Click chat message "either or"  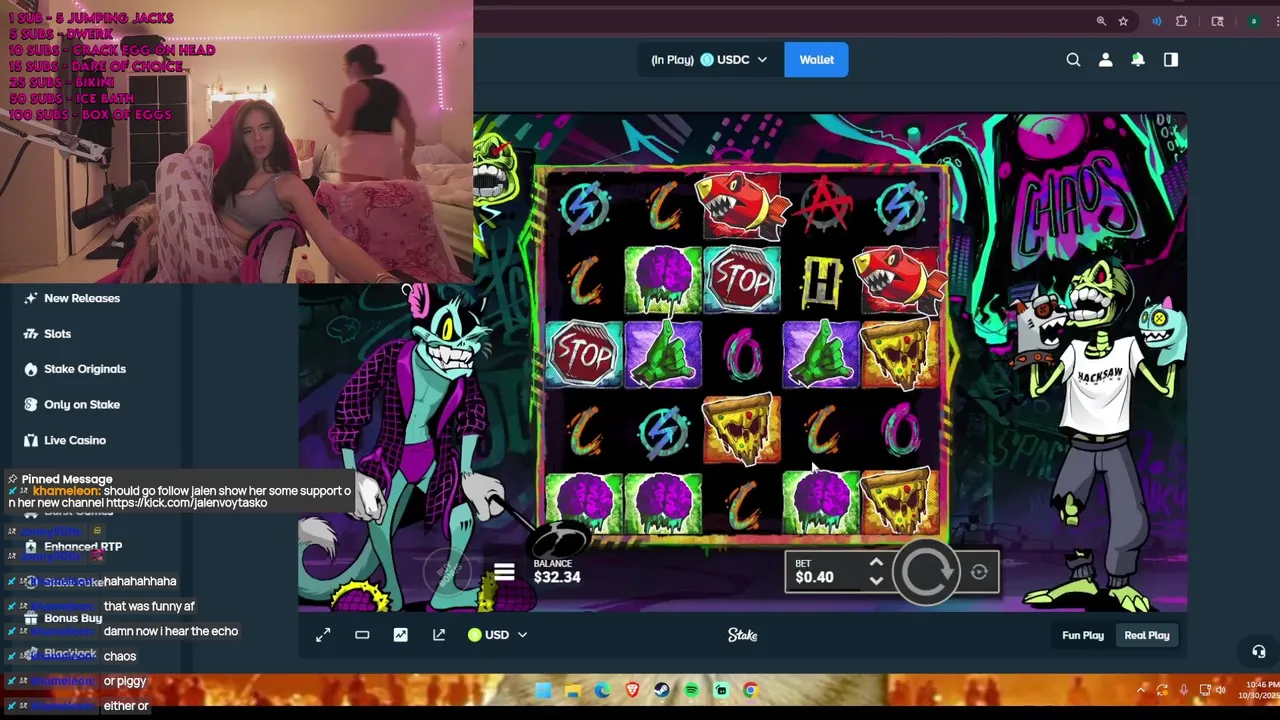coord(126,706)
